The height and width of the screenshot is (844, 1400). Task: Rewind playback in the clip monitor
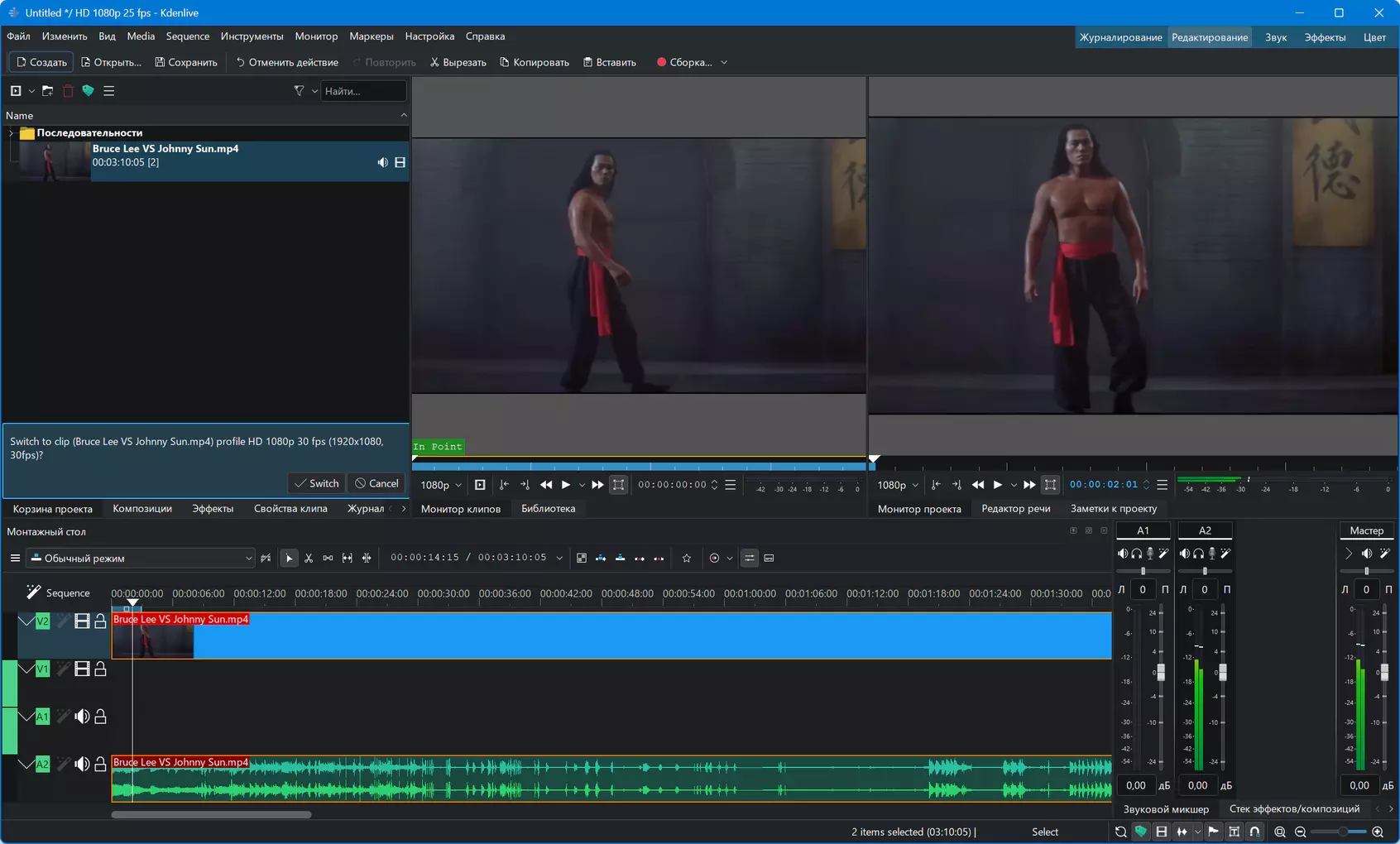point(546,485)
